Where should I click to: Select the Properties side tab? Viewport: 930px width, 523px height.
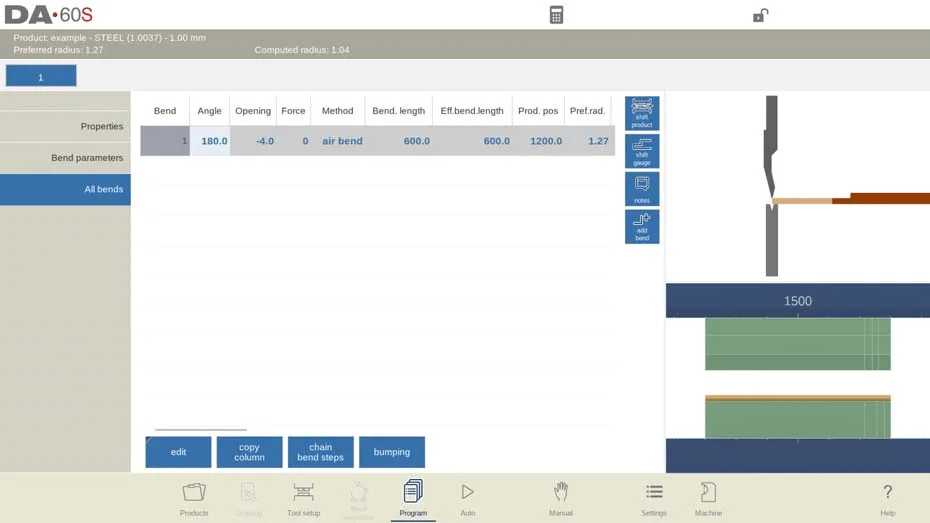pos(65,126)
